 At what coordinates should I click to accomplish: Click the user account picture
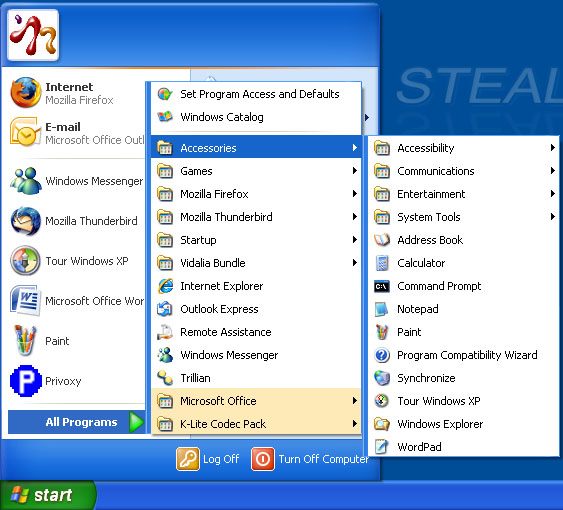point(33,35)
